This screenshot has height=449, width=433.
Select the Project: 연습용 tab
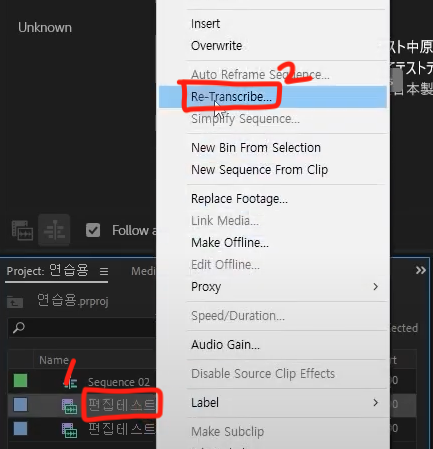coord(48,271)
